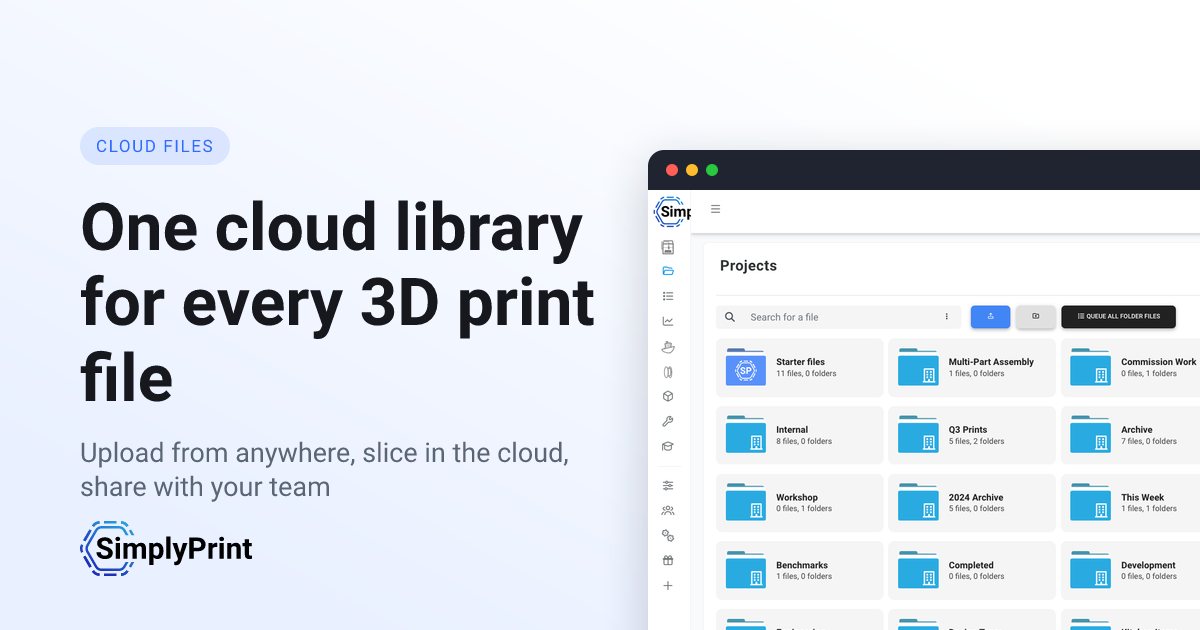Open the three-dot search options menu
Image resolution: width=1200 pixels, height=630 pixels.
pos(946,317)
